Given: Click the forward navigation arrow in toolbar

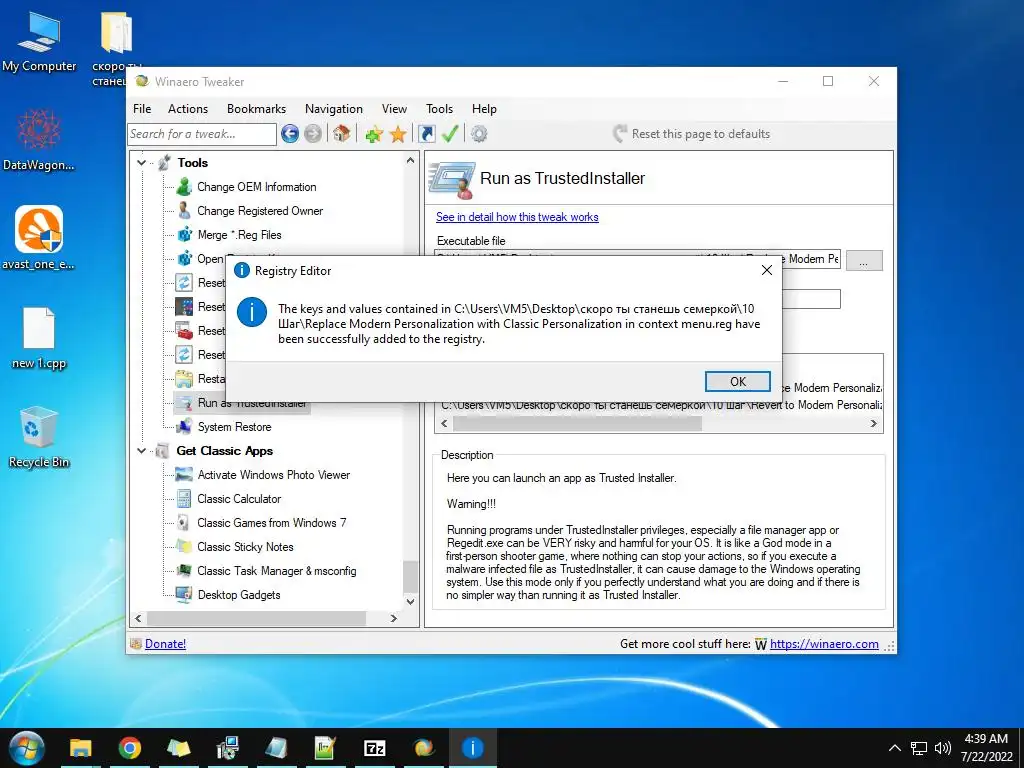Looking at the screenshot, I should click(313, 134).
